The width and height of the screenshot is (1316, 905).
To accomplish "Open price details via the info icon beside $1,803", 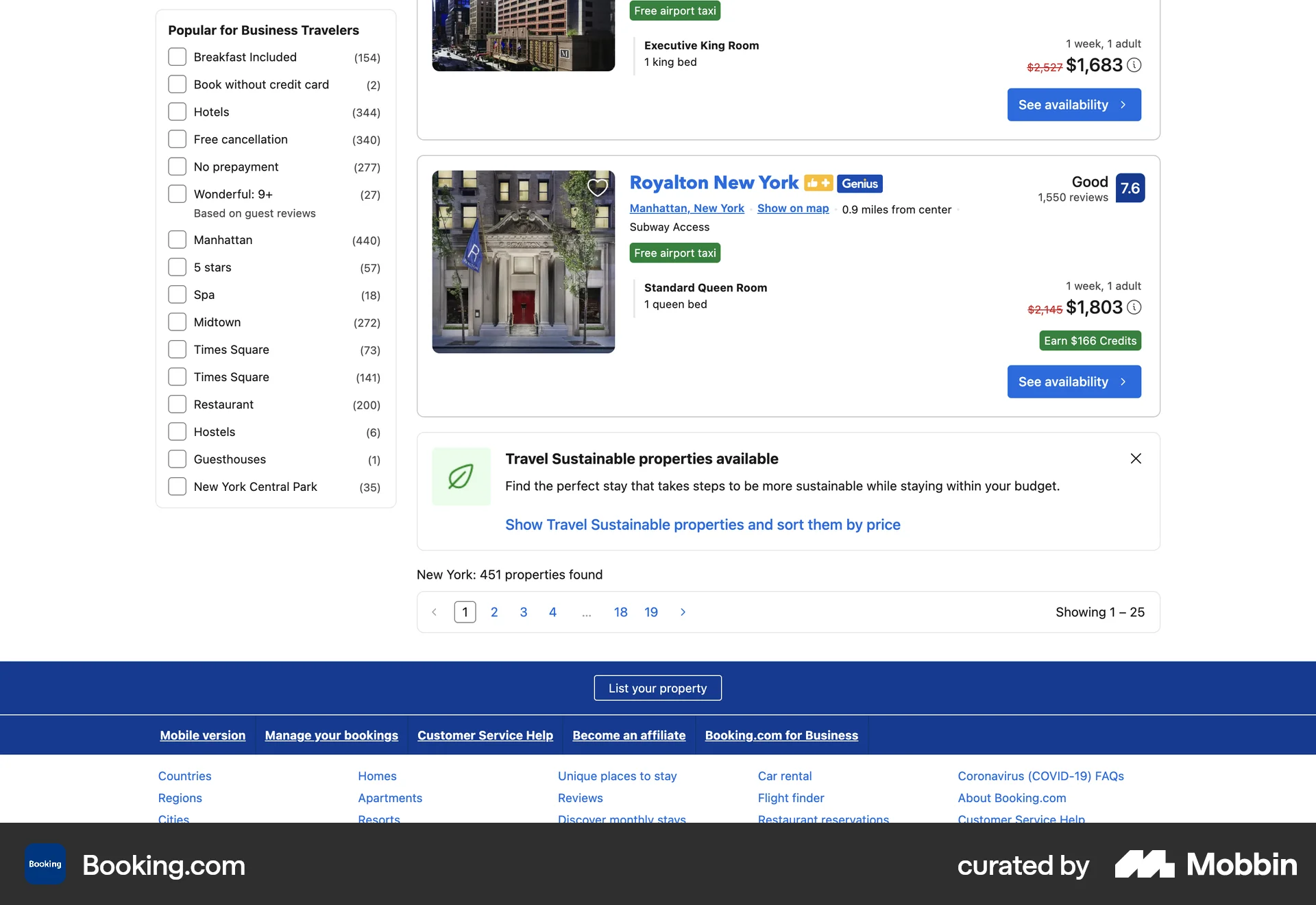I will click(1135, 308).
